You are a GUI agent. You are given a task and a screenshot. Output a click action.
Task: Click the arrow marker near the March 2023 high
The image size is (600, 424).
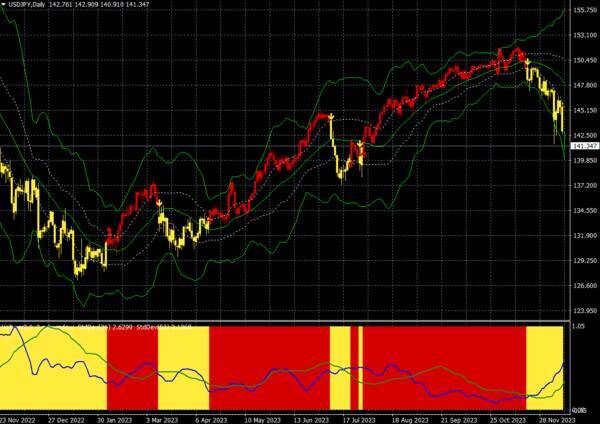(160, 202)
